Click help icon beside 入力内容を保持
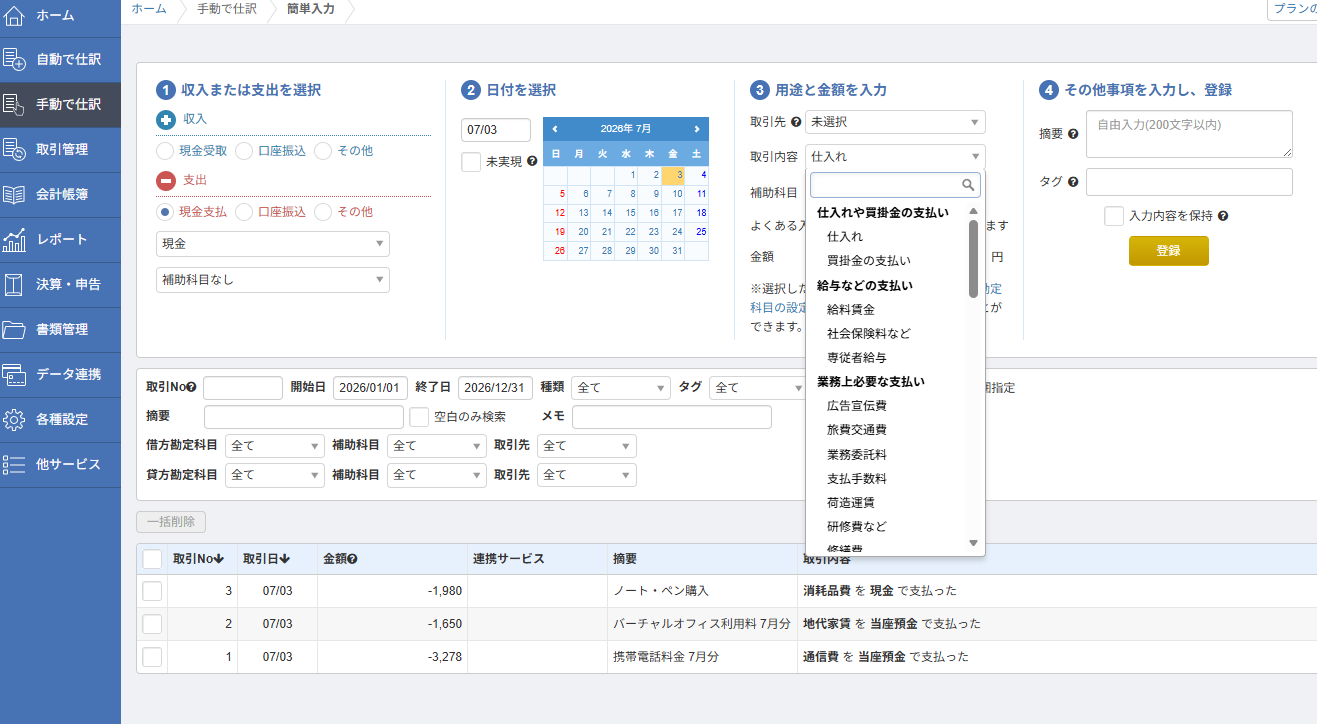This screenshot has height=724, width=1317. (x=1223, y=216)
